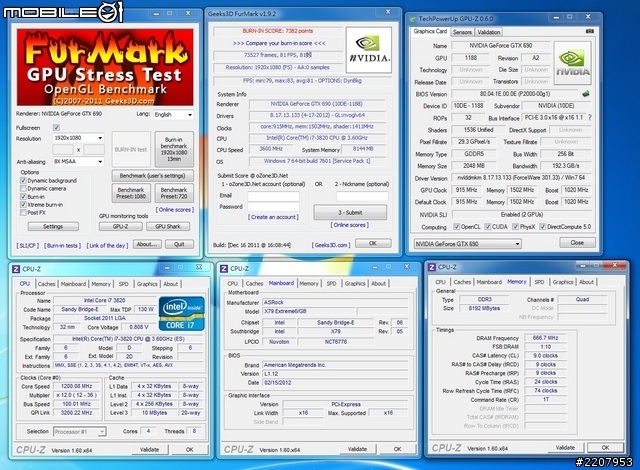Screen dimensions: 640x470
Task: Toggle Dynamic background option
Action: 23,180
